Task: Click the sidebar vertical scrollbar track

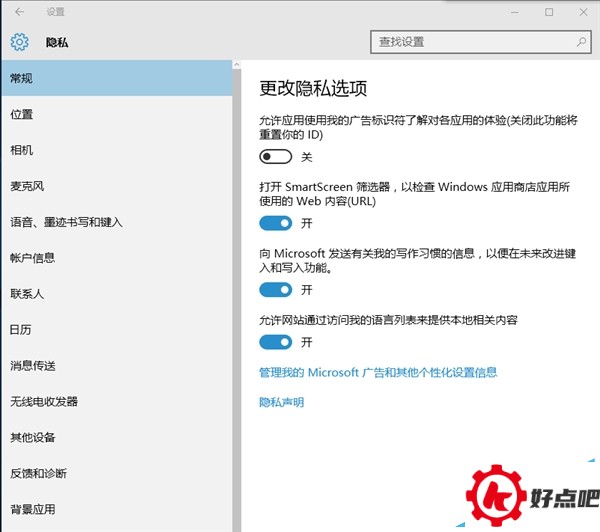Action: pyautogui.click(x=236, y=300)
